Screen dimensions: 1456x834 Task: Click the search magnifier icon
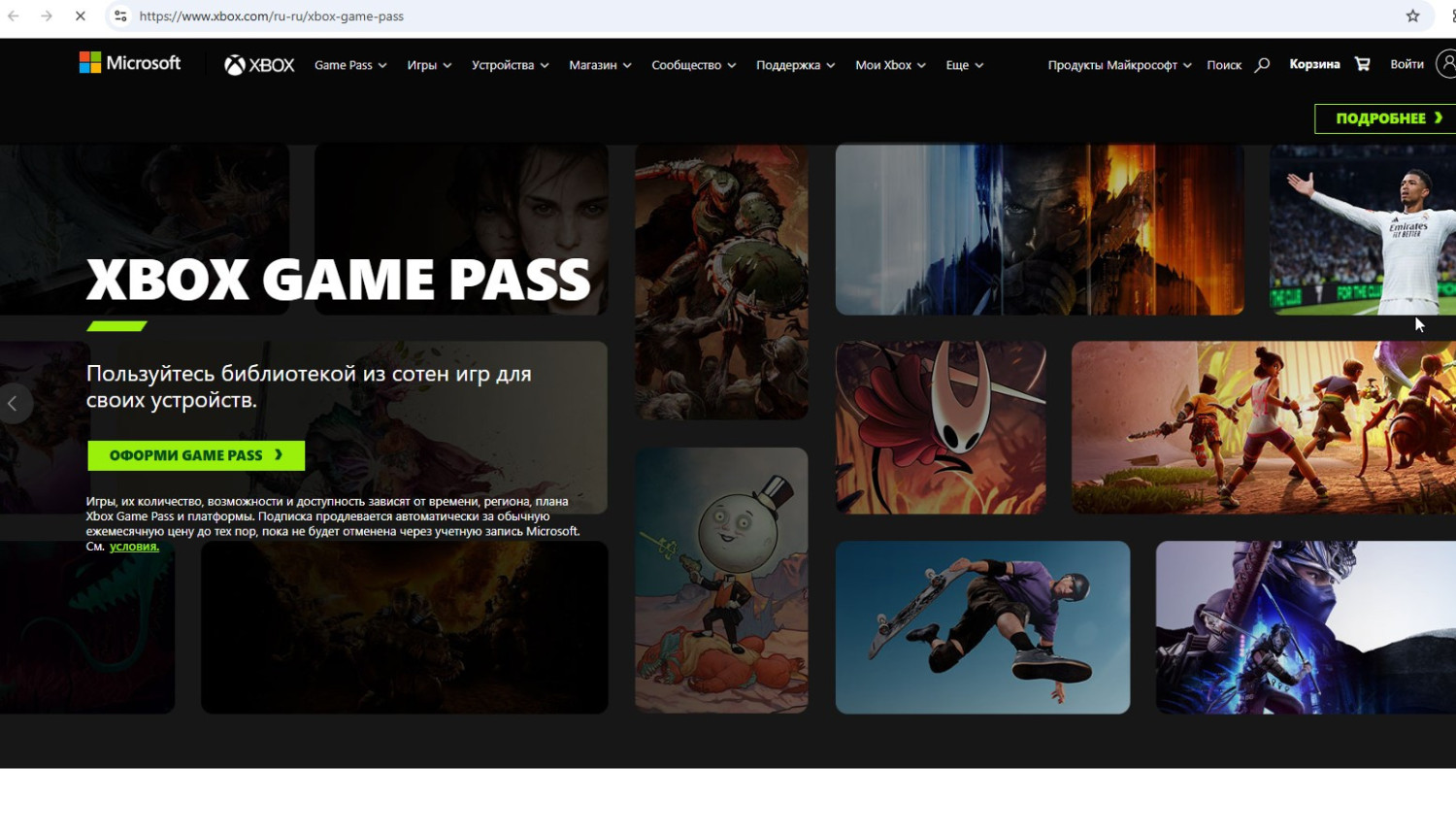1262,65
